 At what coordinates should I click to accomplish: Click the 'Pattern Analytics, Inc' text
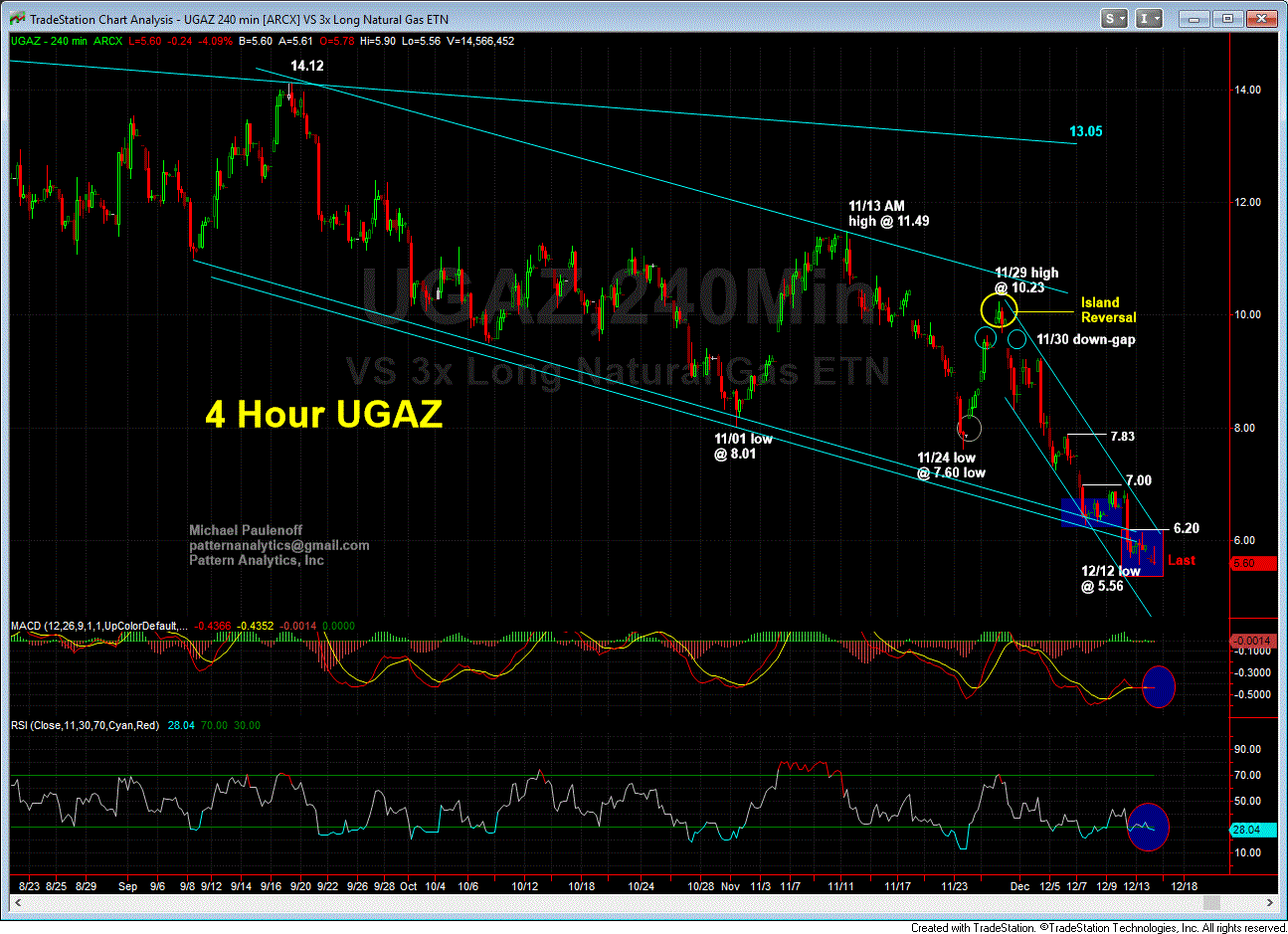pos(257,560)
